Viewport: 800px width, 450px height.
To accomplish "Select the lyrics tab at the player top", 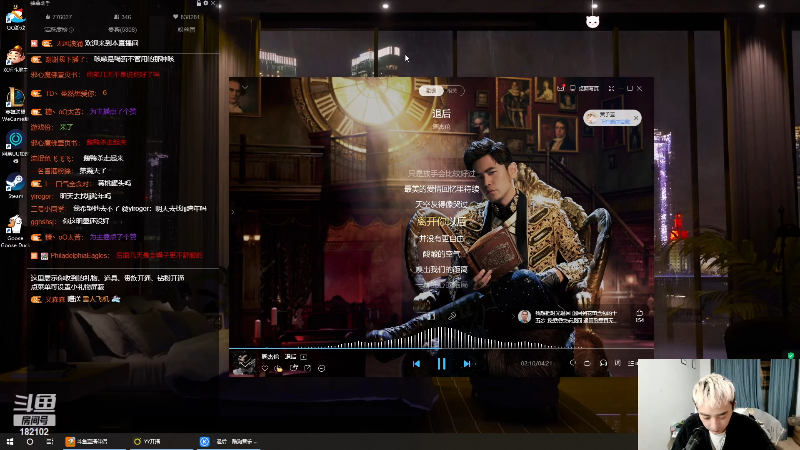I will [431, 90].
